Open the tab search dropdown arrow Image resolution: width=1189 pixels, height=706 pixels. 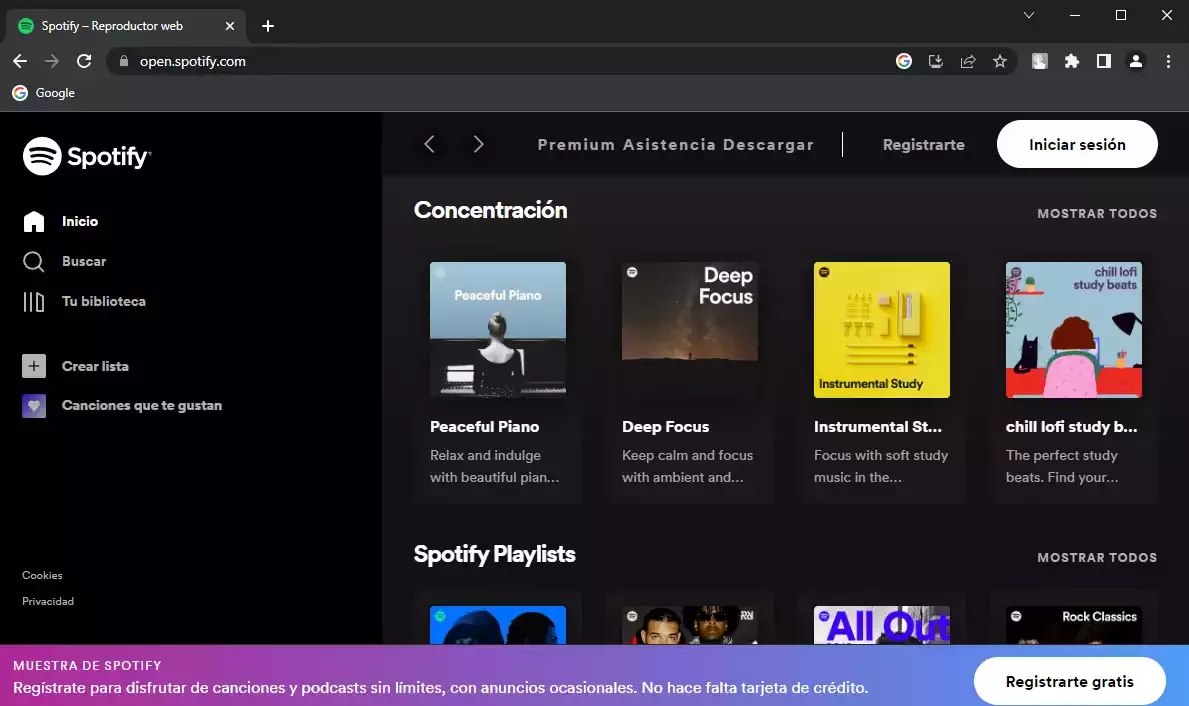pos(1029,15)
